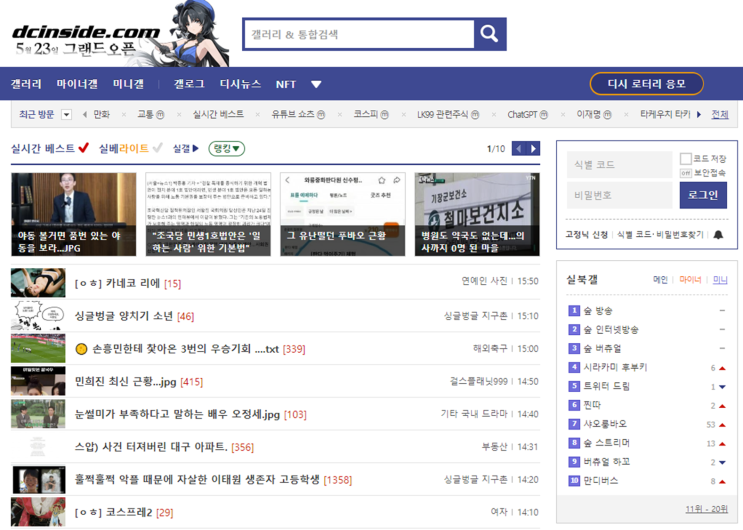
Task: Select the 메인 tab in 실북갤
Action: click(660, 280)
